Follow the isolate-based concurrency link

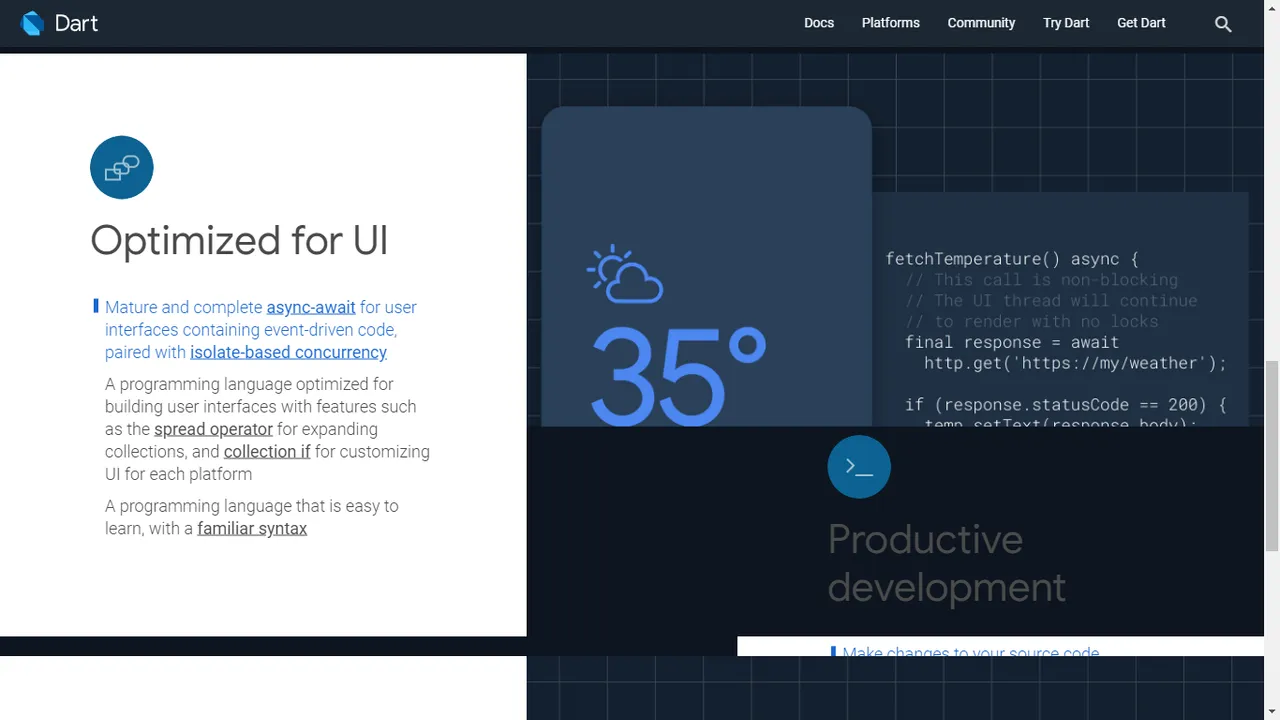tap(288, 352)
